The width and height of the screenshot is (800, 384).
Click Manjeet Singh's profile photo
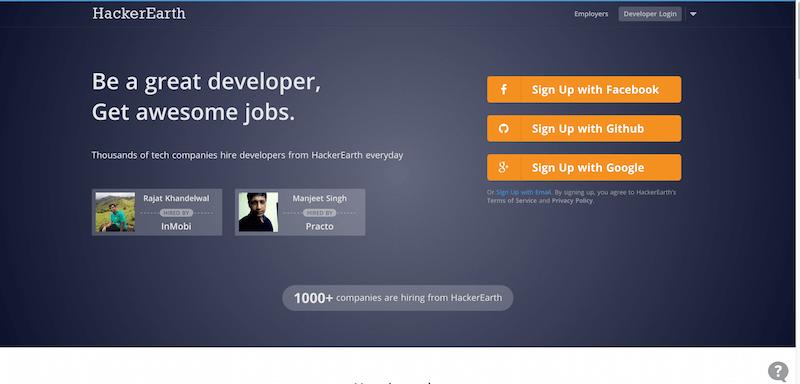coord(259,212)
